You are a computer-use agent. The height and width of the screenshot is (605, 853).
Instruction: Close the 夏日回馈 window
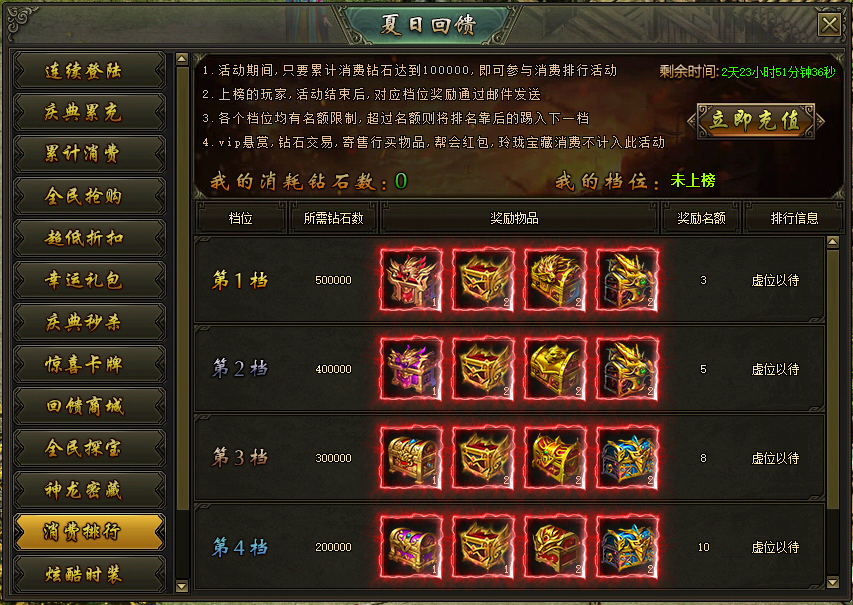click(830, 25)
